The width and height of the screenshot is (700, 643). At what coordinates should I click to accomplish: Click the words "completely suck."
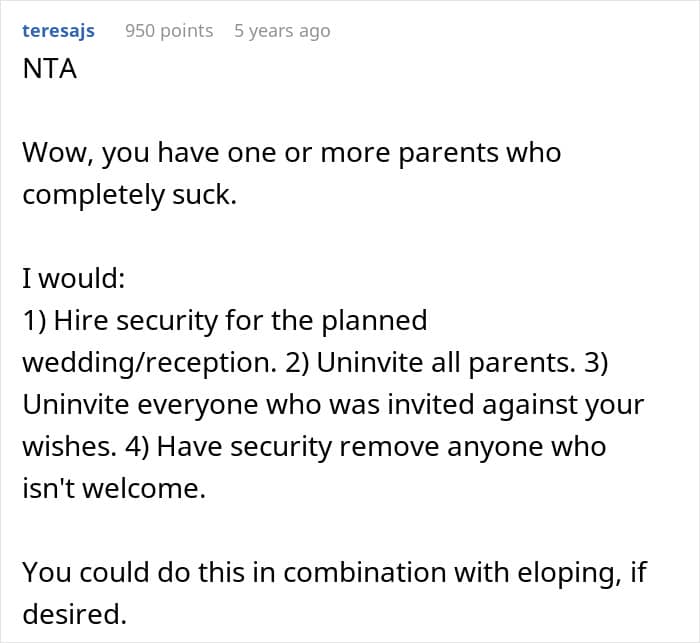tap(129, 194)
